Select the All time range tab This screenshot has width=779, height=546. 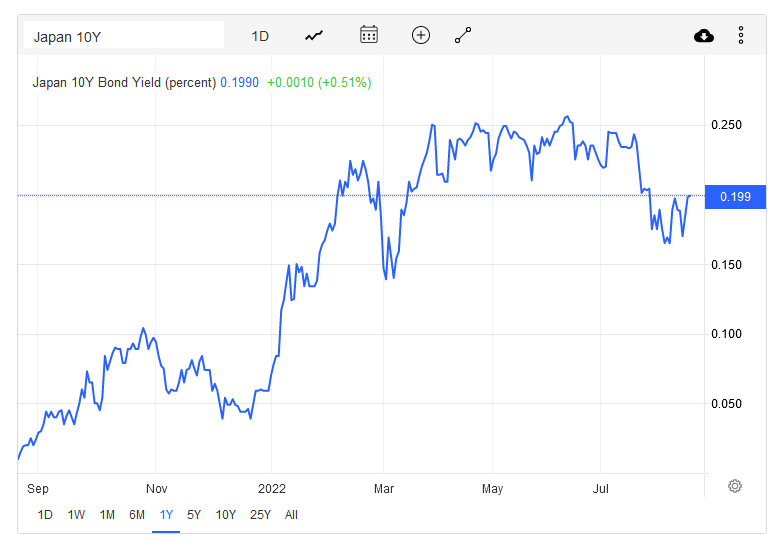point(291,515)
